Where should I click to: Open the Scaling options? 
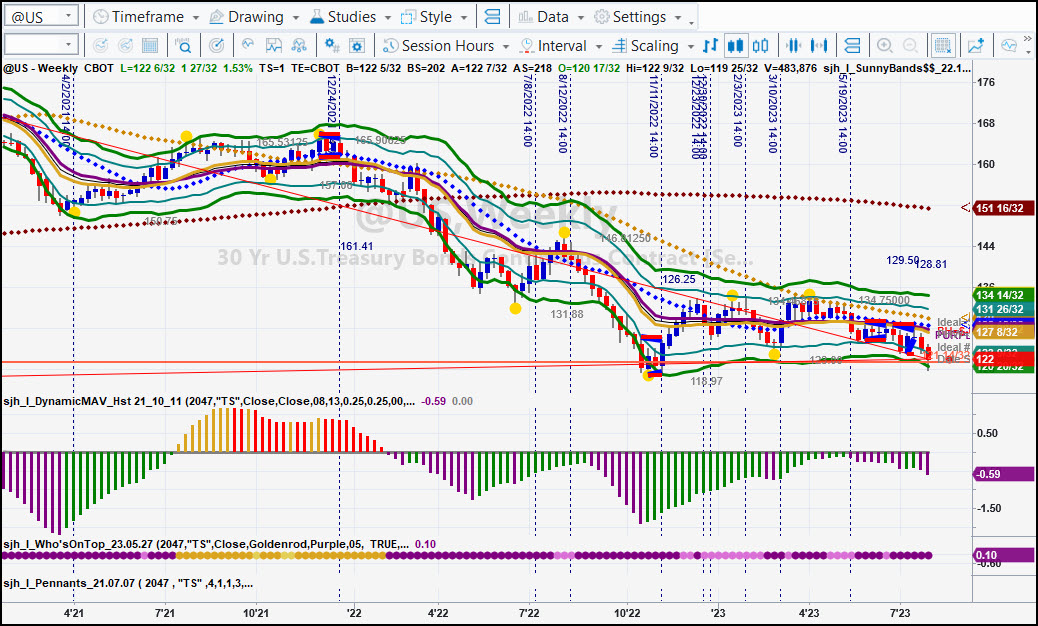coord(645,46)
